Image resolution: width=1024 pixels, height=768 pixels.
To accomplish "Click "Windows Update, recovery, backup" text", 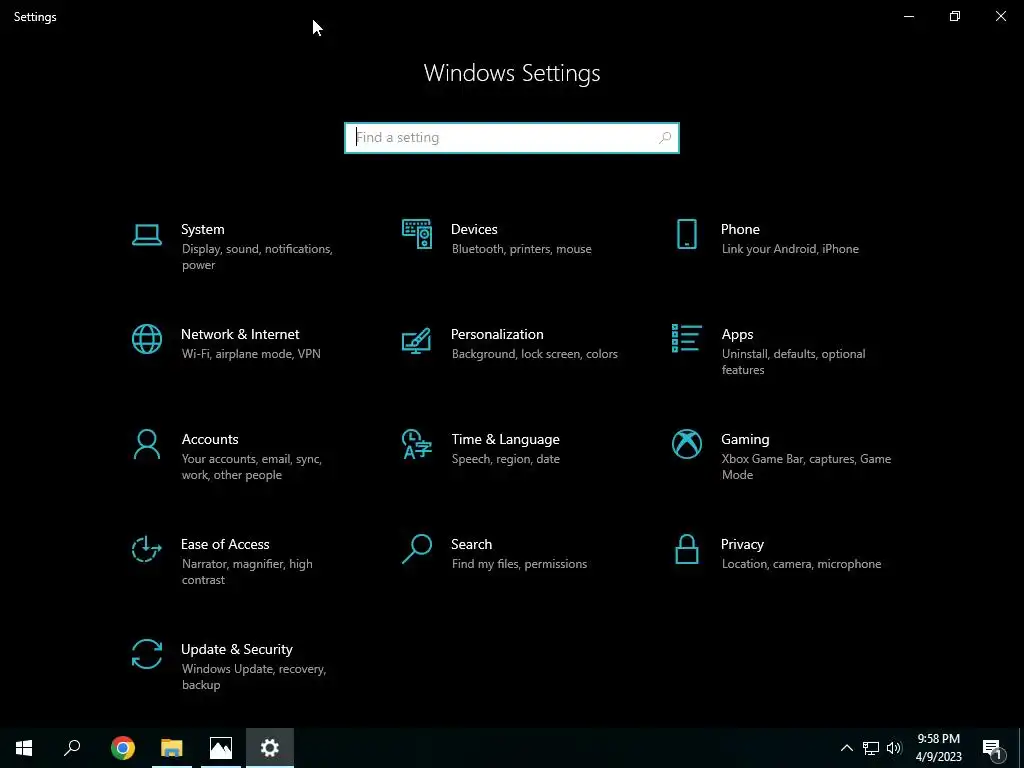I will click(x=253, y=677).
